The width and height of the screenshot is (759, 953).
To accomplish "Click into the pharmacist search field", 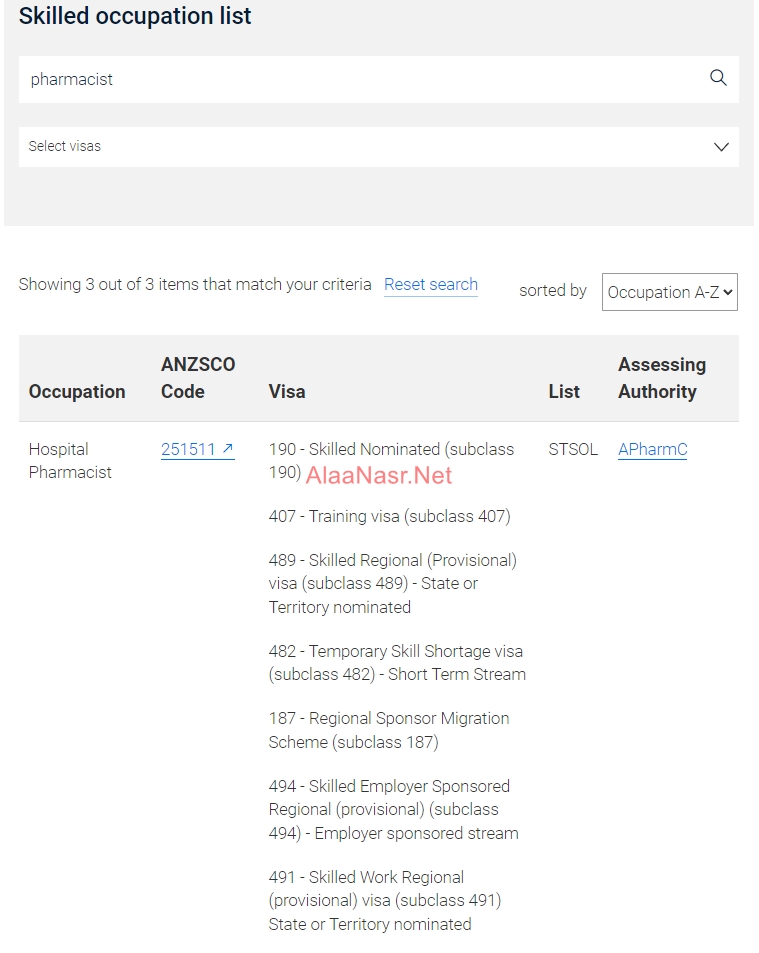I will coord(360,79).
